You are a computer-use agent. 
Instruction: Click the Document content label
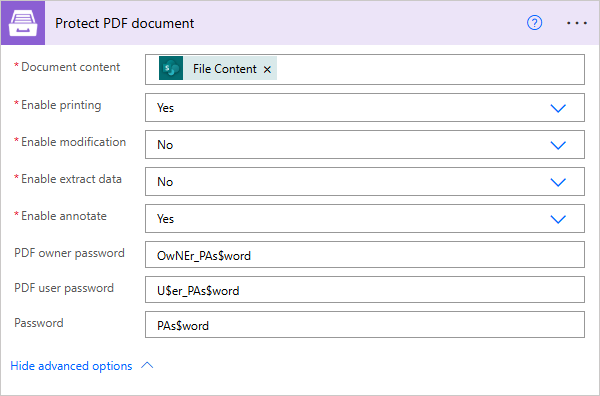70,67
